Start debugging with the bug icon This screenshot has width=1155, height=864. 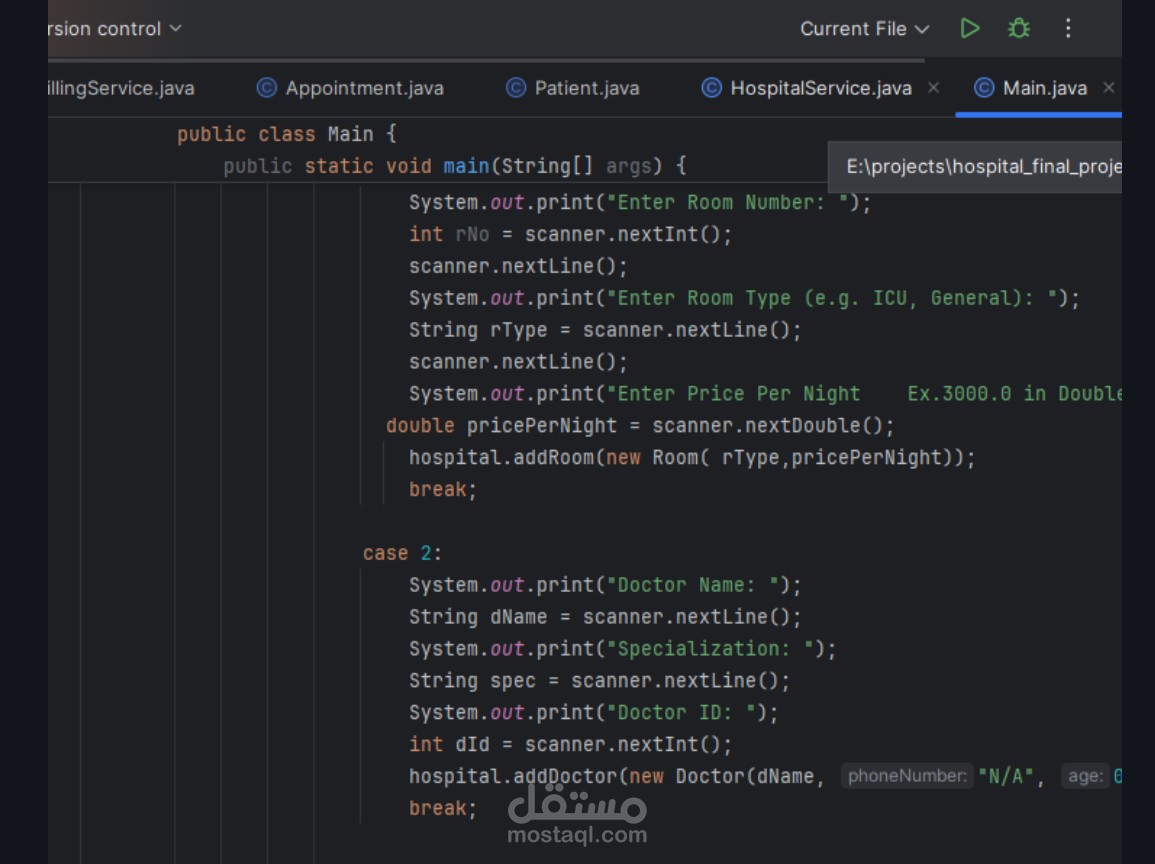(x=1019, y=28)
